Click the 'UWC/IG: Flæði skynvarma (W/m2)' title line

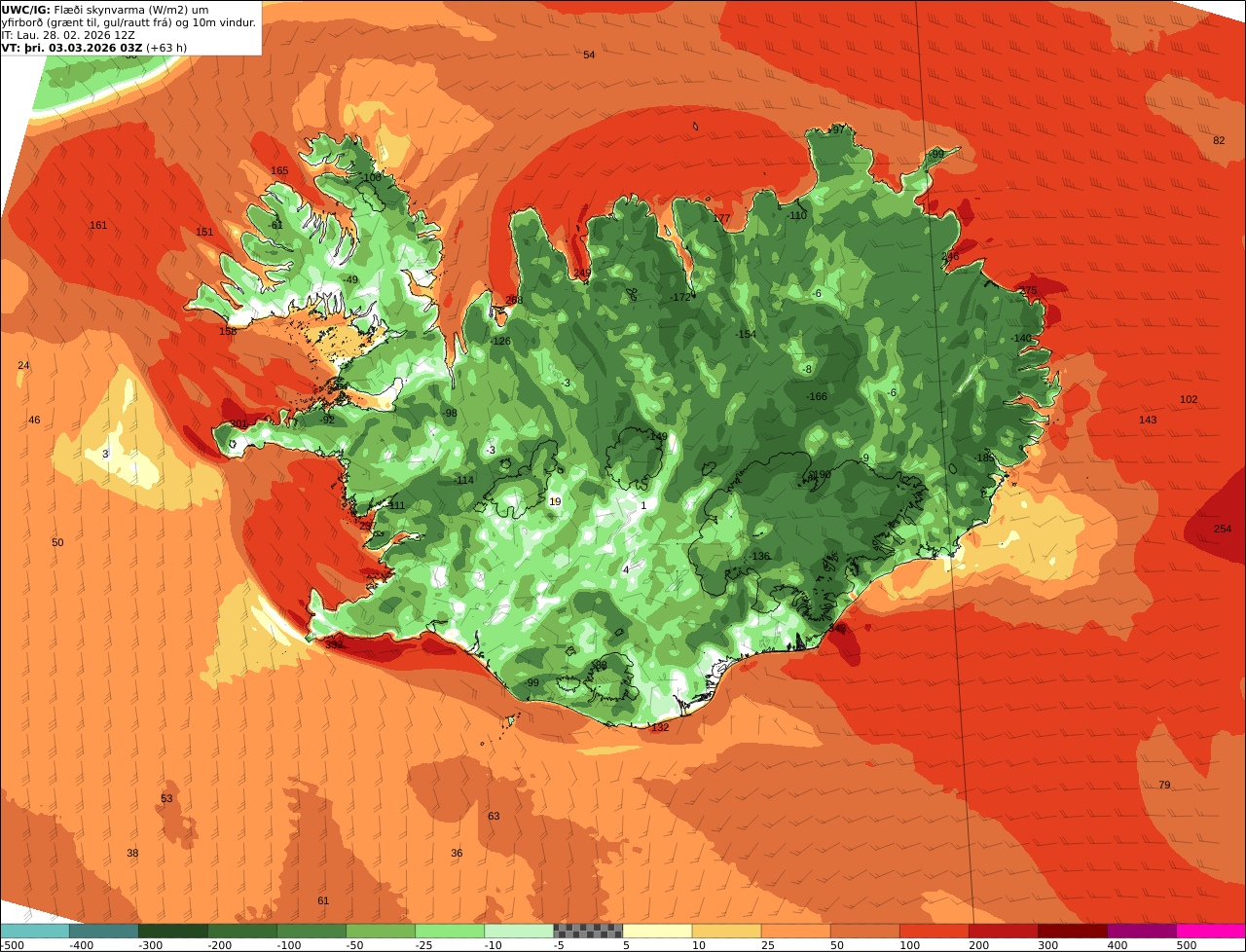[104, 9]
